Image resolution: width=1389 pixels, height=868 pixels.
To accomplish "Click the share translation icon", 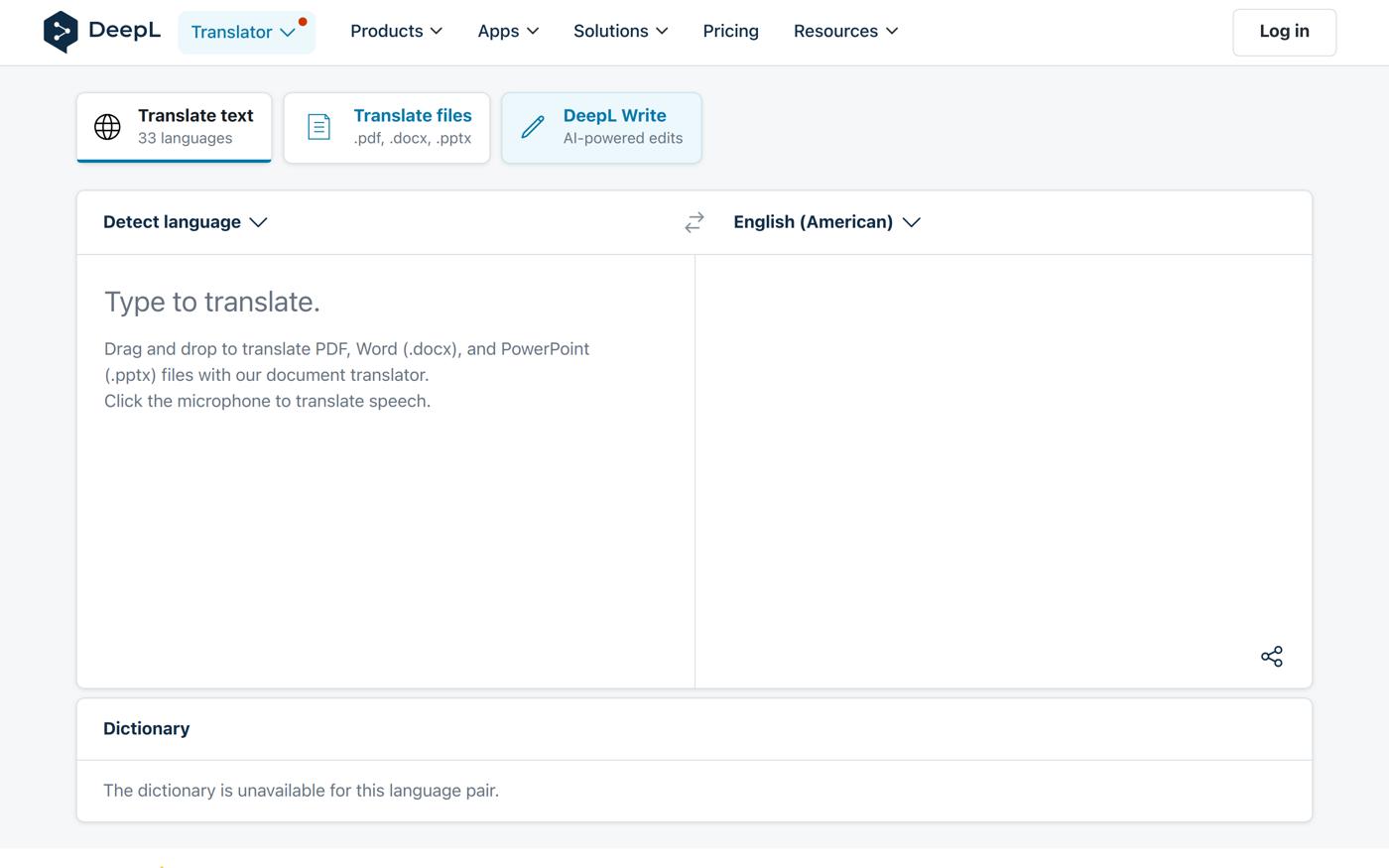I will click(1272, 657).
